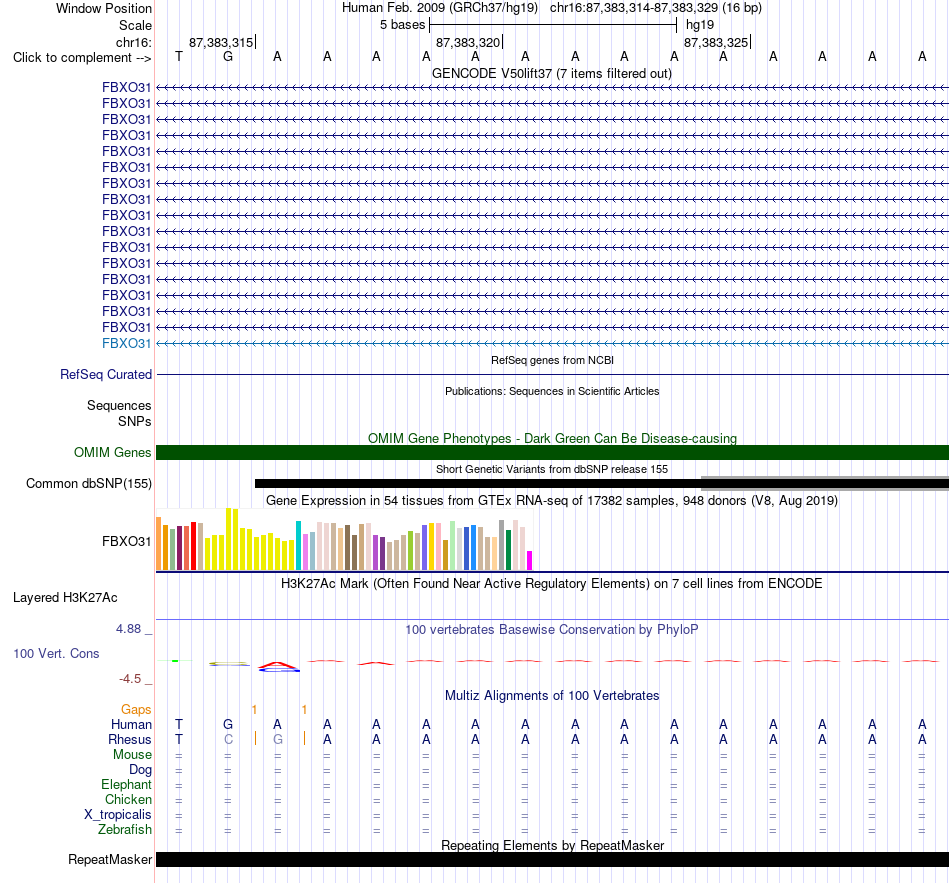Image resolution: width=950 pixels, height=883 pixels.
Task: Click the Window Position label
Action: coord(104,8)
